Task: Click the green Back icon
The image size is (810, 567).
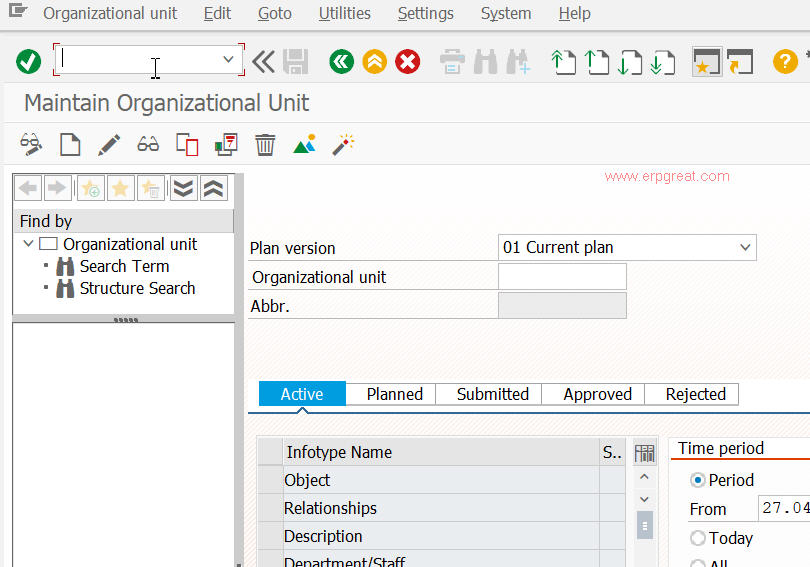Action: tap(341, 62)
